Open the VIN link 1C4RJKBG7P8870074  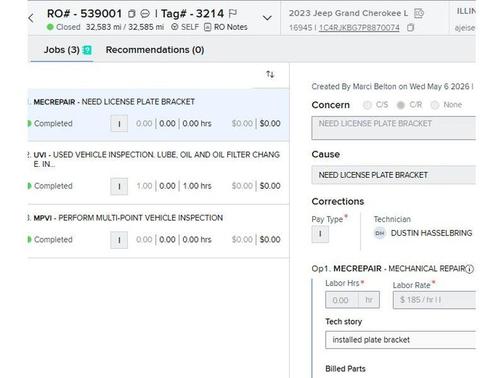359,28
